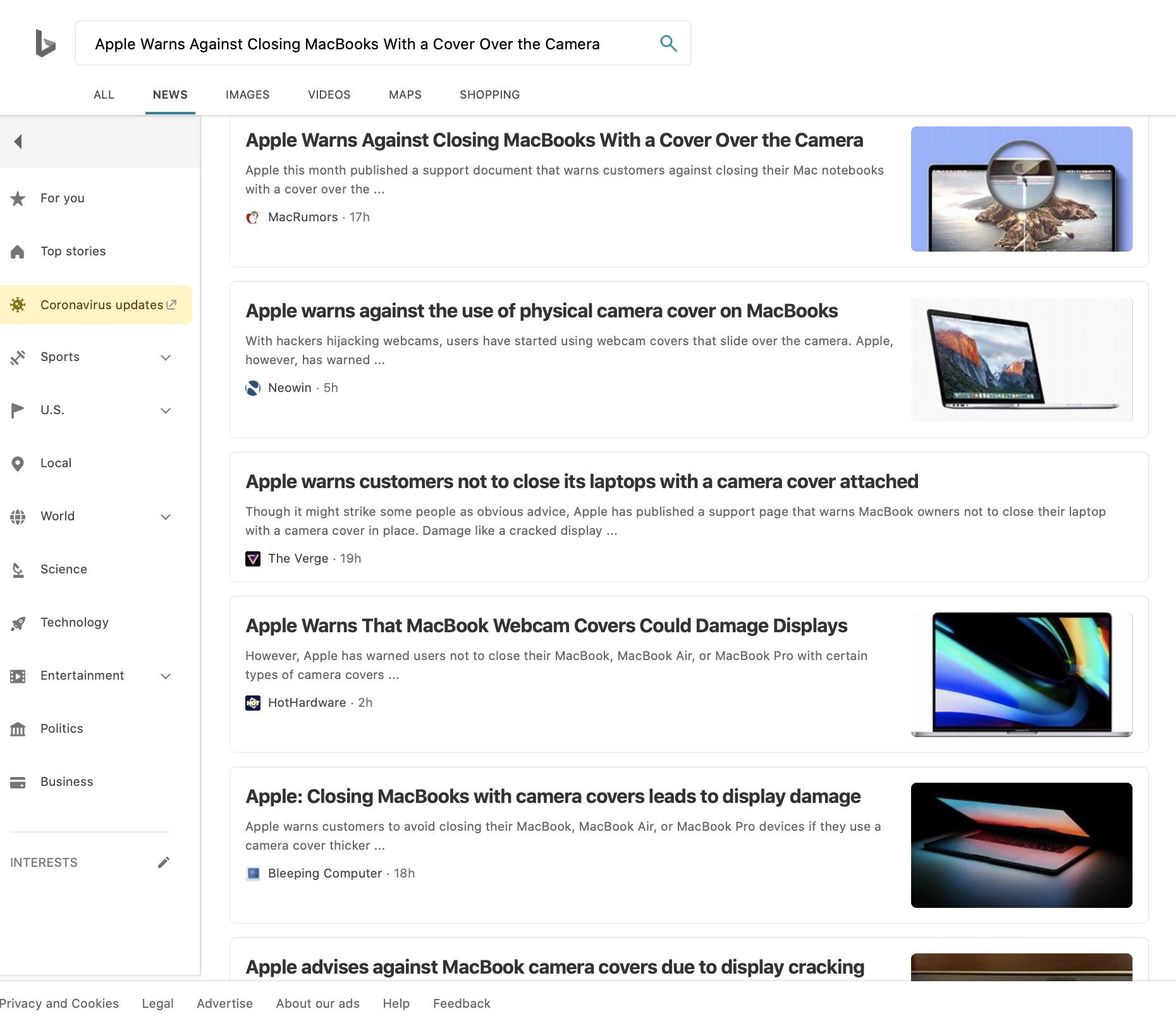Click the virus icon beside Coronavirus updates

(18, 305)
